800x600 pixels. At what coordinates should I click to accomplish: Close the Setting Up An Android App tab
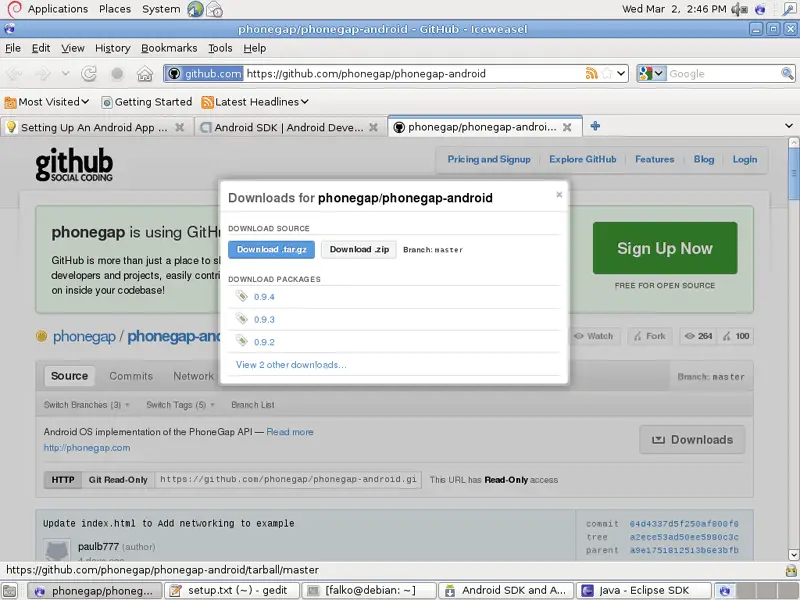click(x=180, y=127)
